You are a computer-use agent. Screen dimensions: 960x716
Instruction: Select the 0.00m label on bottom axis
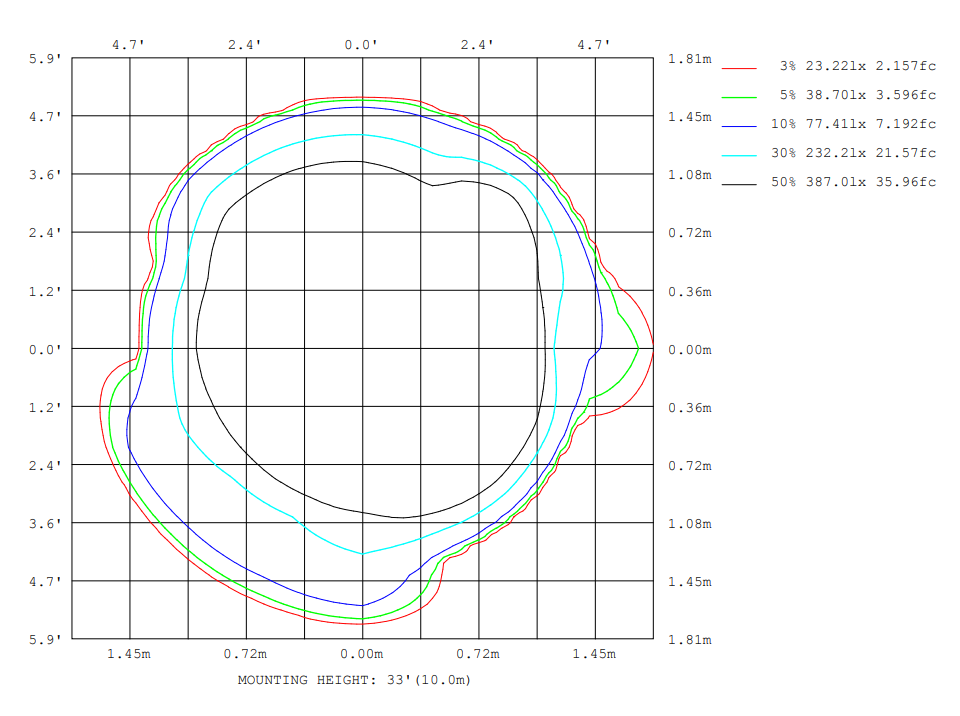pyautogui.click(x=362, y=654)
